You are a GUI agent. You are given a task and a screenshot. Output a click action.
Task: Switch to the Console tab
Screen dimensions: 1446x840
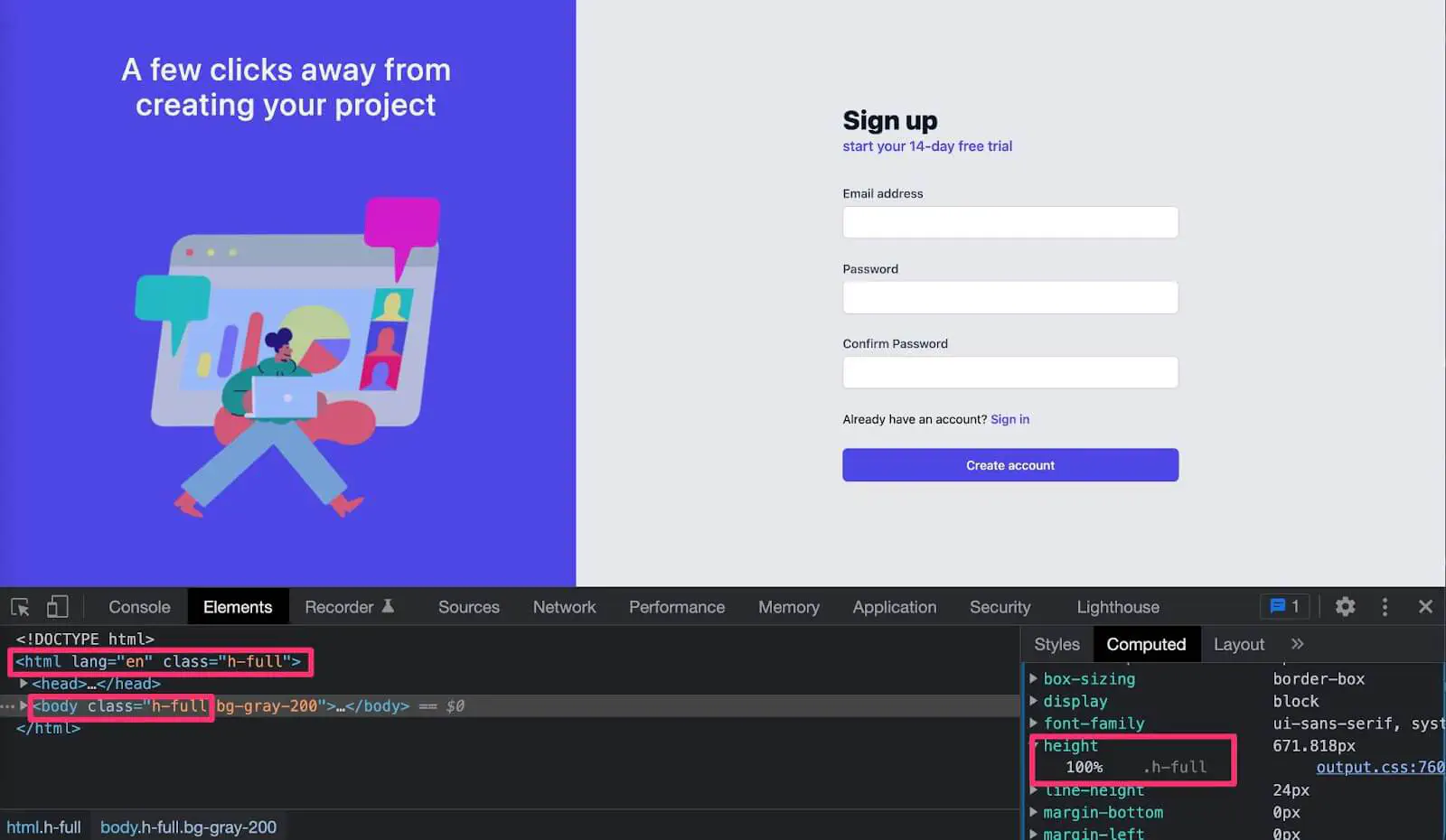click(139, 607)
